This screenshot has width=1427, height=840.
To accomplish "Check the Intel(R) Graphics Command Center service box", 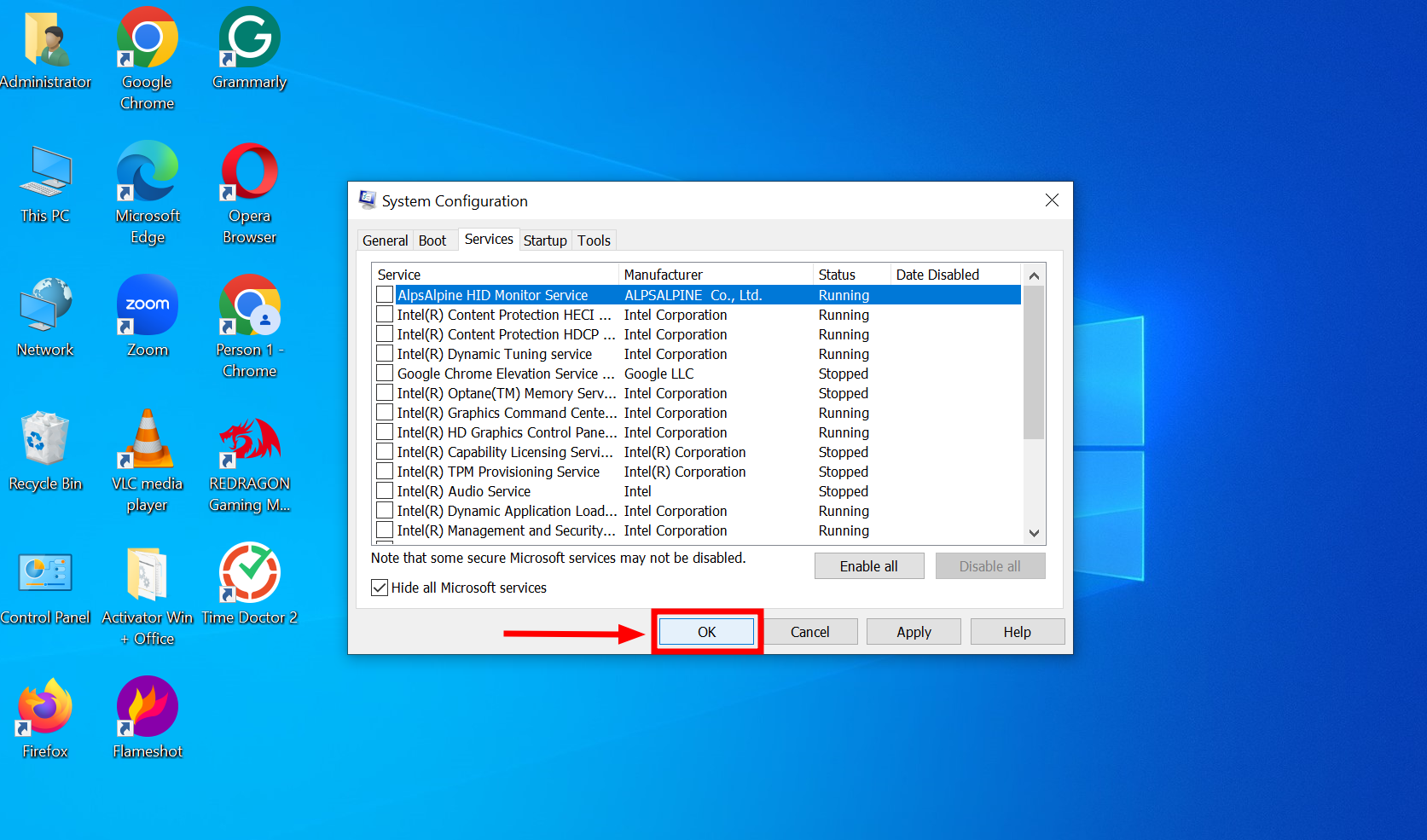I will click(x=385, y=413).
